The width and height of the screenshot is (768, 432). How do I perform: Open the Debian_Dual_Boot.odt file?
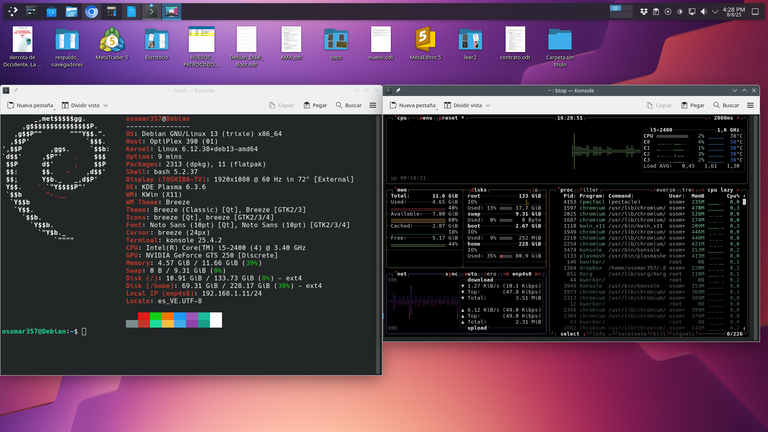tap(246, 48)
